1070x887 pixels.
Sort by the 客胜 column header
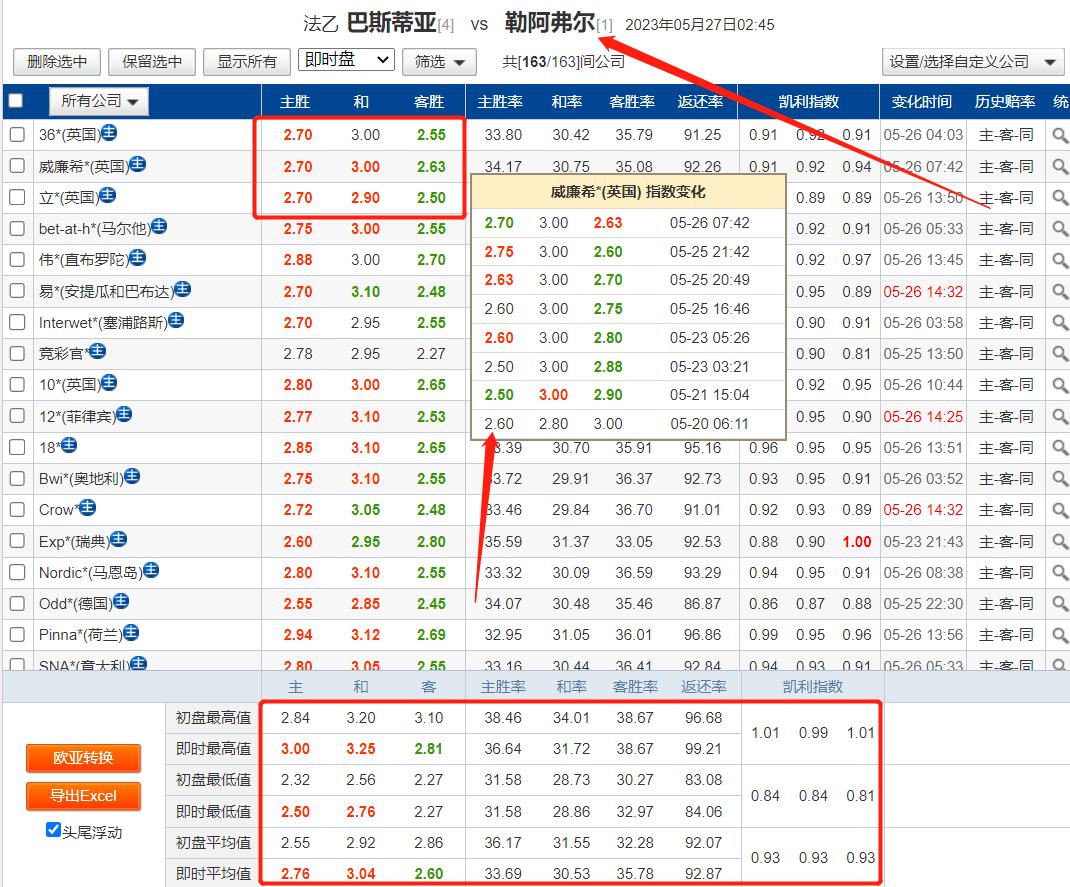pyautogui.click(x=429, y=102)
